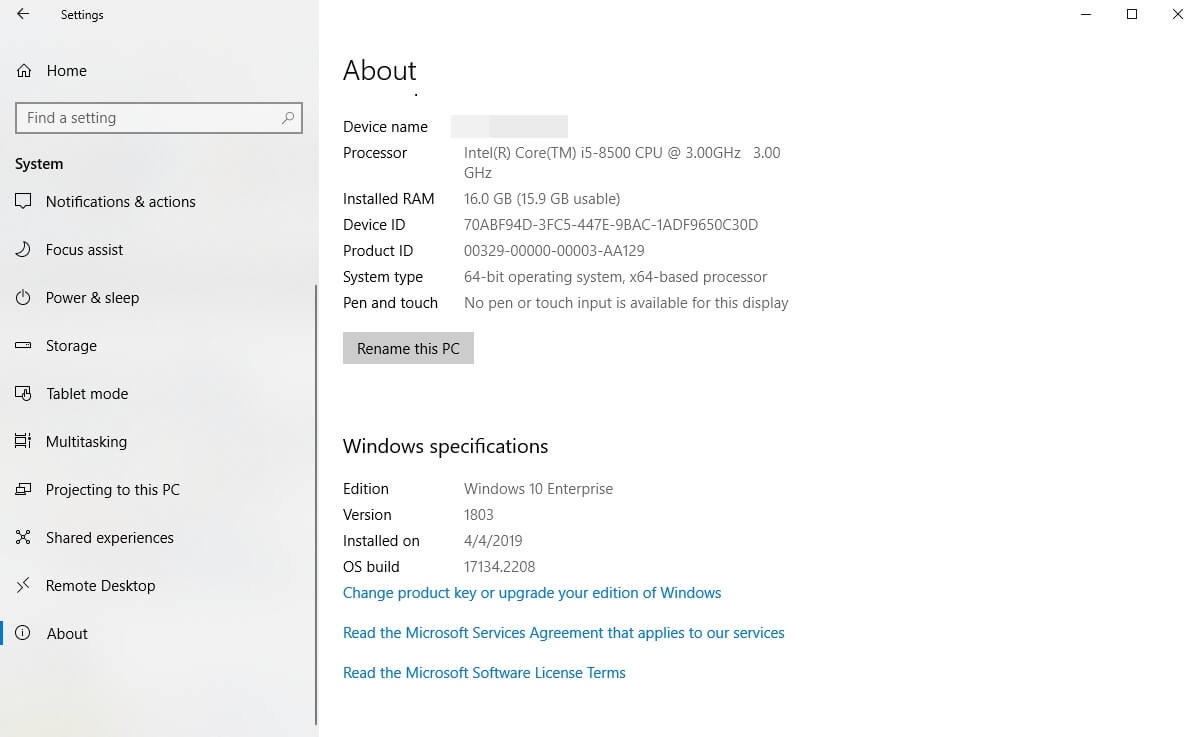
Task: Click the Remote Desktop icon
Action: 23,585
